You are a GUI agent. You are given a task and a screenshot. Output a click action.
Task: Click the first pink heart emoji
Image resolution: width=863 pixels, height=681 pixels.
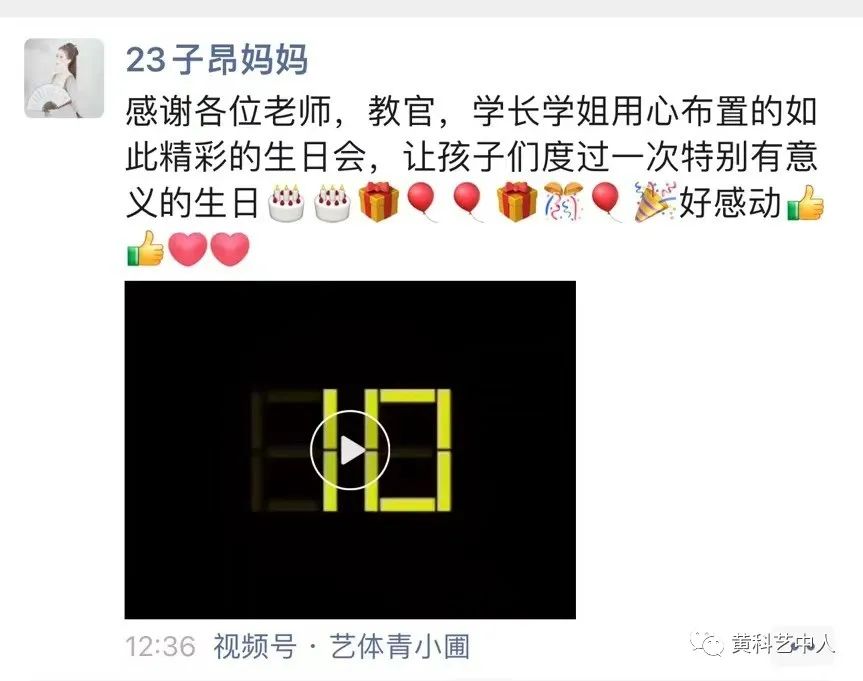point(188,249)
